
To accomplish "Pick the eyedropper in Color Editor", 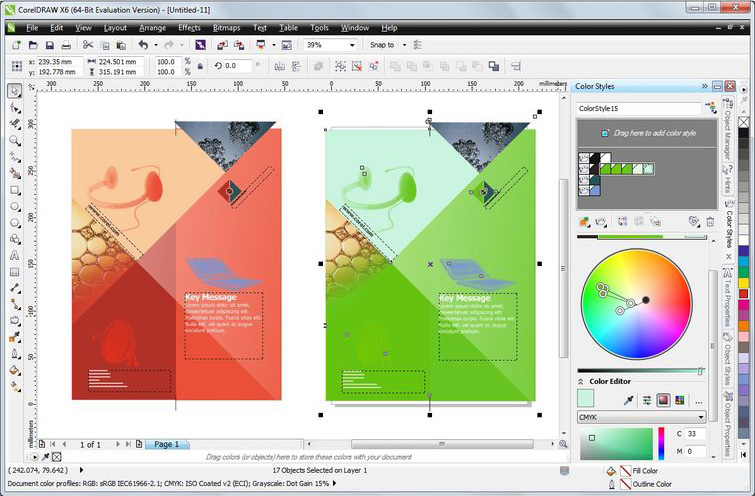I will click(630, 400).
